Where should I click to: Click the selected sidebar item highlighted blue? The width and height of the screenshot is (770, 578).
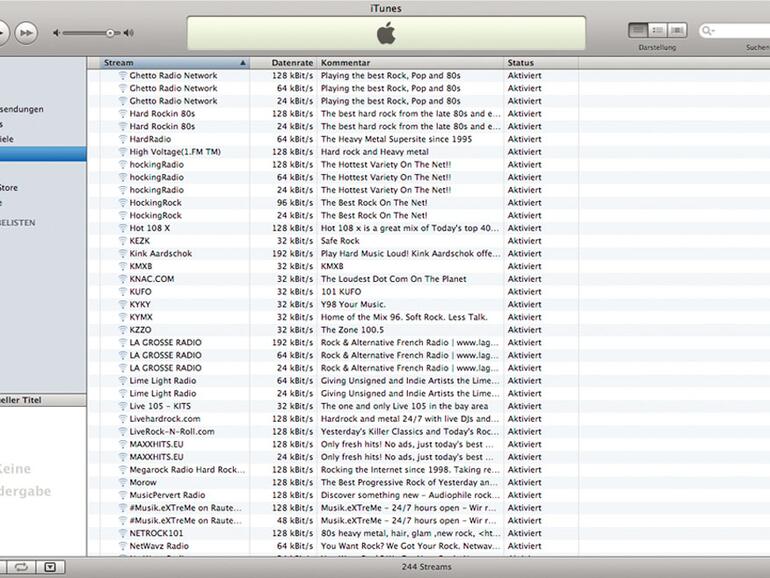point(43,154)
